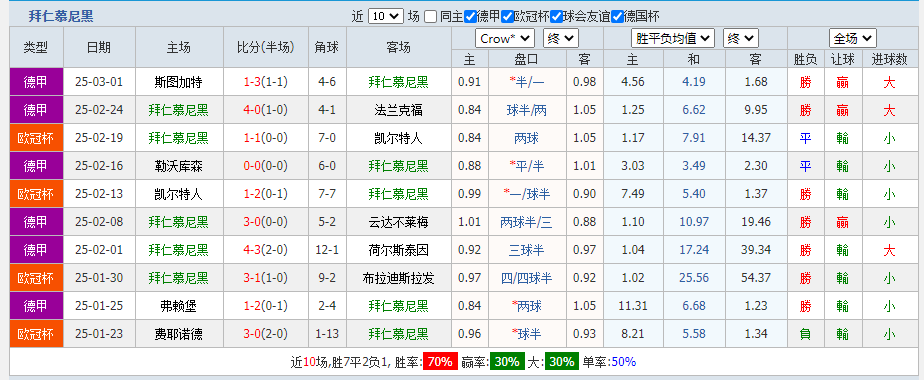Click the green 30% 大 badge
924x380 pixels.
562,362
